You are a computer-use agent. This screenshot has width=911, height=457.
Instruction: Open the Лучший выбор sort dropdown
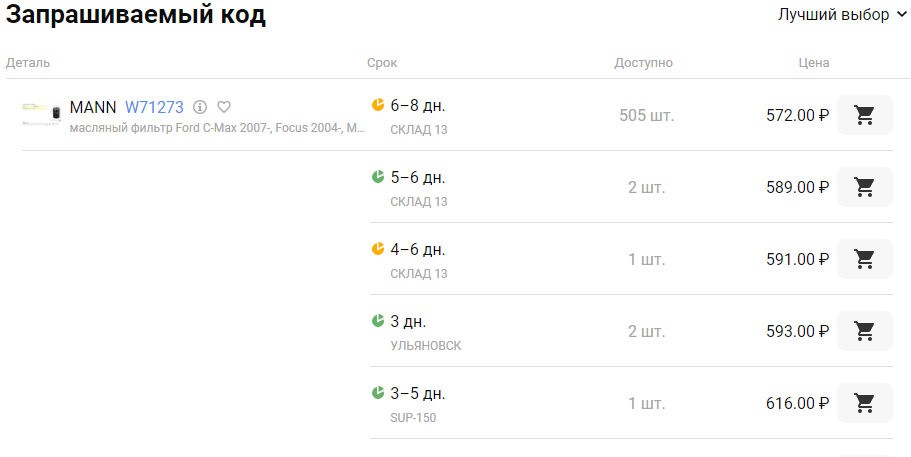842,15
